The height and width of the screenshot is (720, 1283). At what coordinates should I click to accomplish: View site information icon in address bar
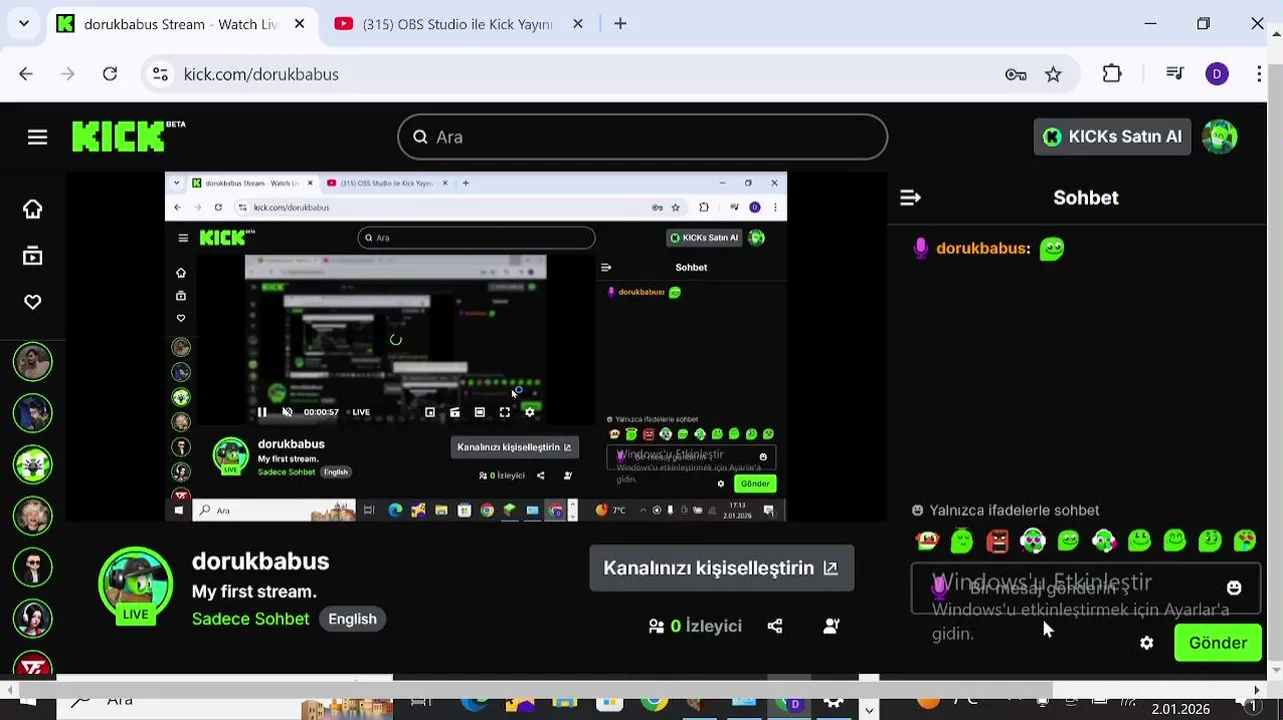[x=160, y=74]
